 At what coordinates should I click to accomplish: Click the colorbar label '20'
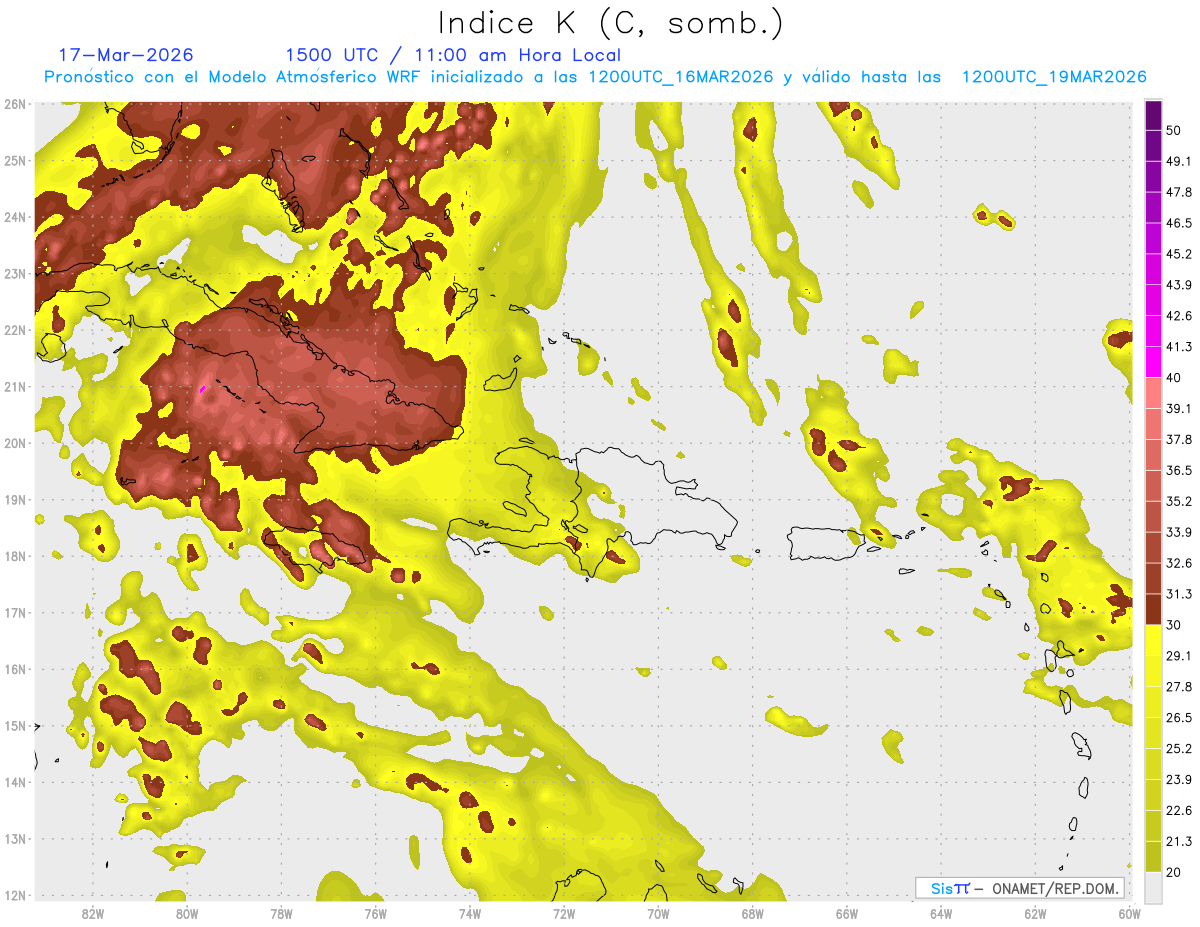coord(1174,872)
